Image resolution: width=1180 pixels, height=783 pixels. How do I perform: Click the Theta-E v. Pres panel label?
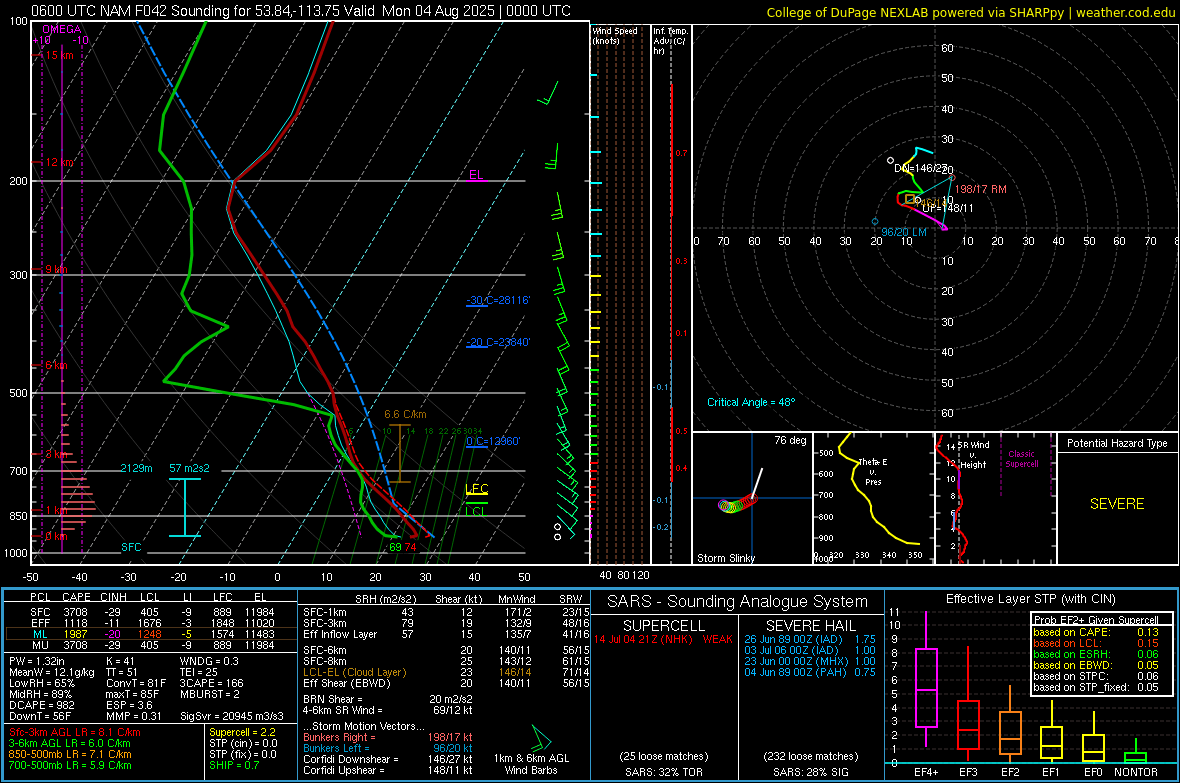pyautogui.click(x=873, y=471)
